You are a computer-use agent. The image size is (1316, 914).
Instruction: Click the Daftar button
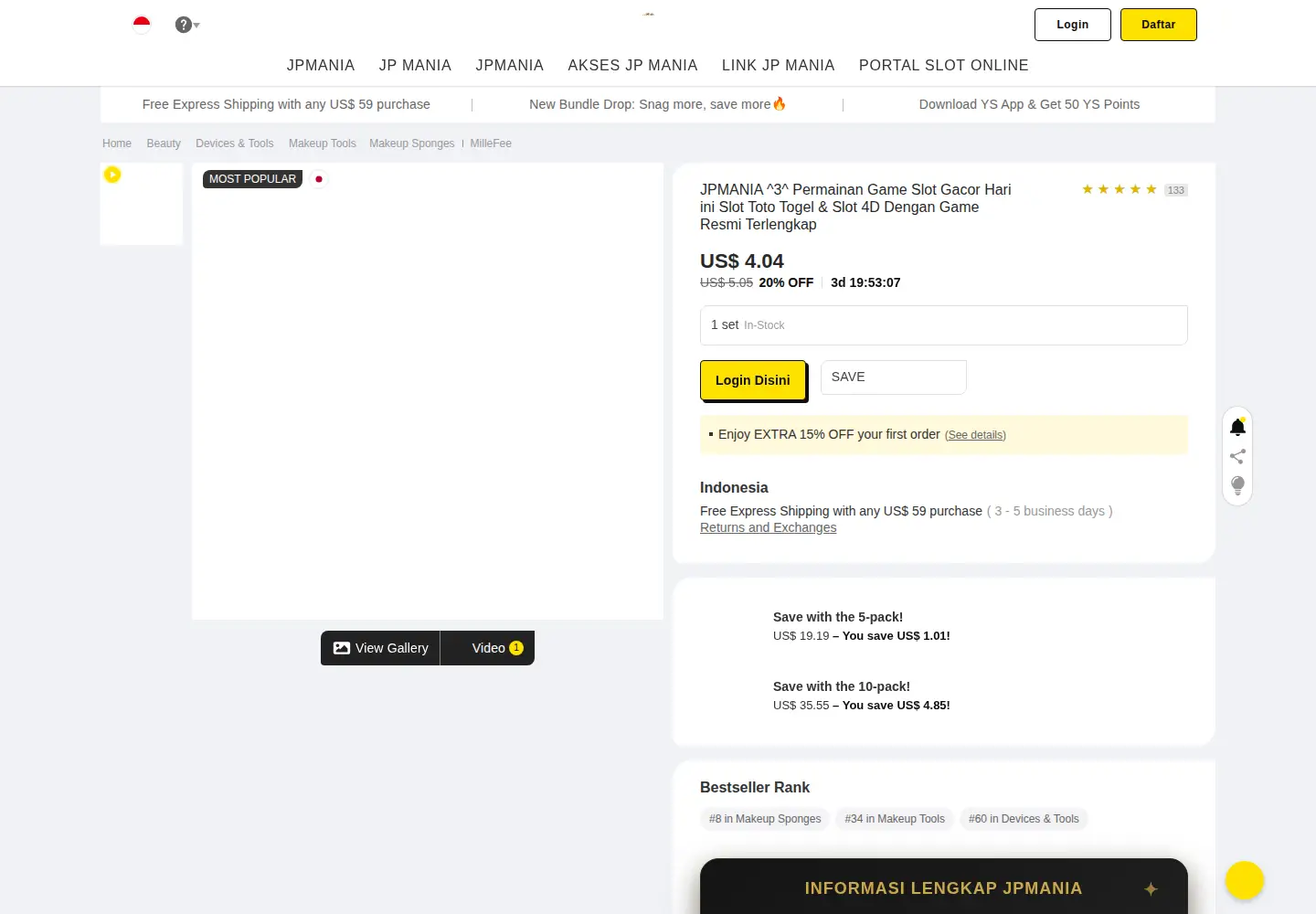[1159, 25]
